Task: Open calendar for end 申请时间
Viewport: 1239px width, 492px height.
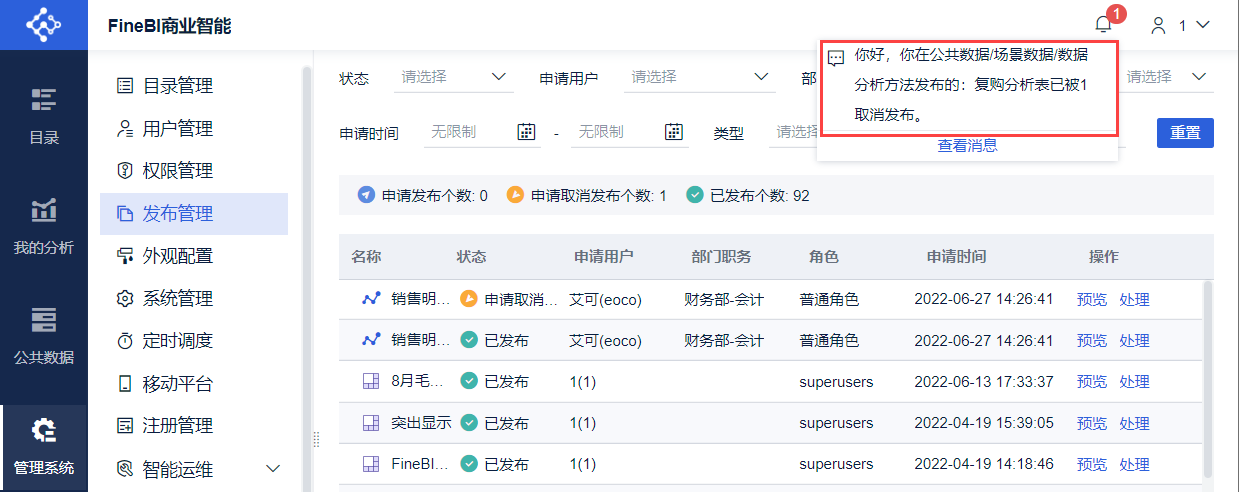Action: [x=674, y=132]
